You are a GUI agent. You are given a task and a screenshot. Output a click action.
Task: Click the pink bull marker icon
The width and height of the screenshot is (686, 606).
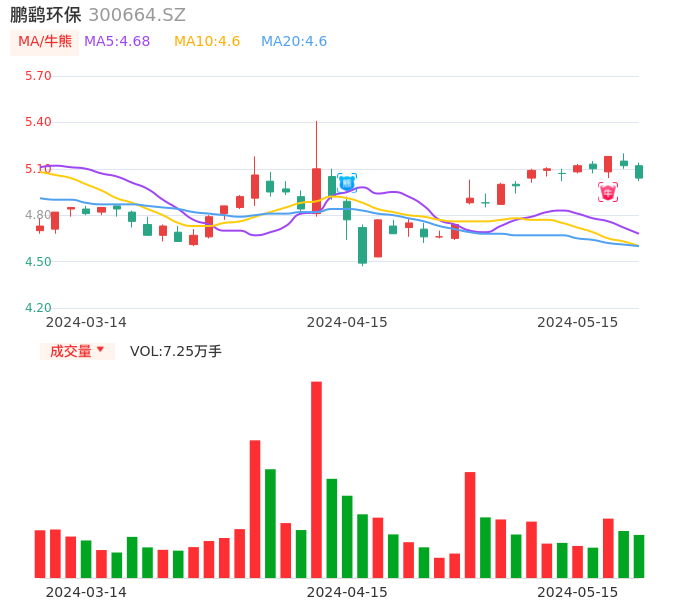608,192
